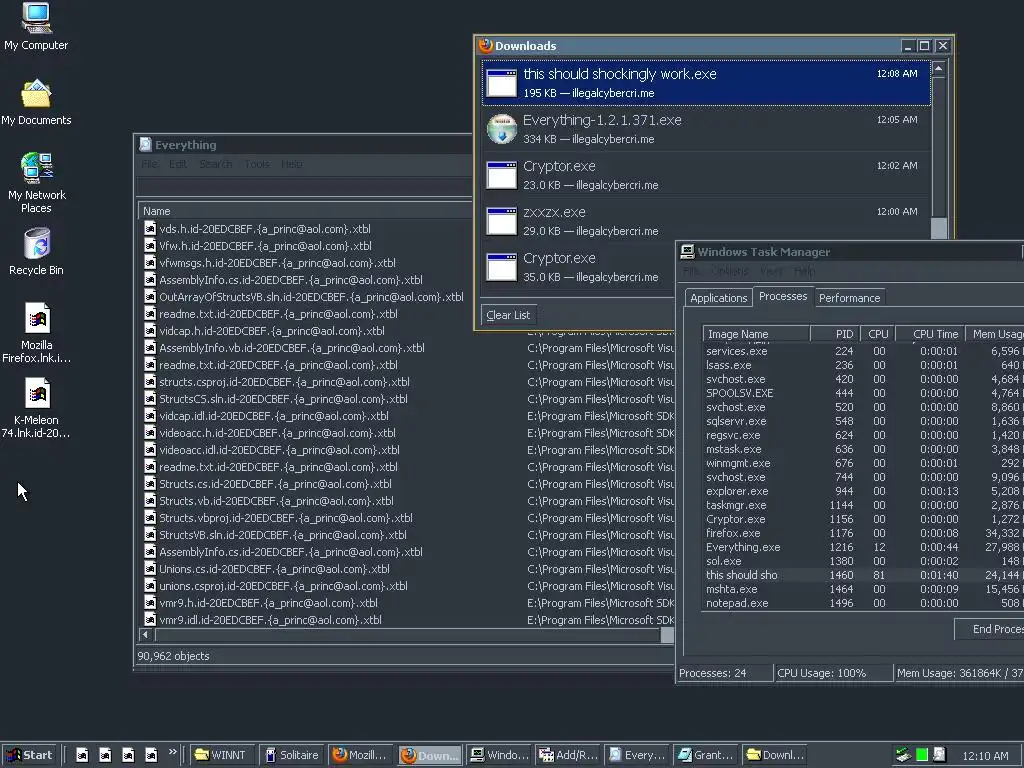Switch to the WINNT taskbar button
Viewport: 1024px width, 768px height.
tap(221, 755)
